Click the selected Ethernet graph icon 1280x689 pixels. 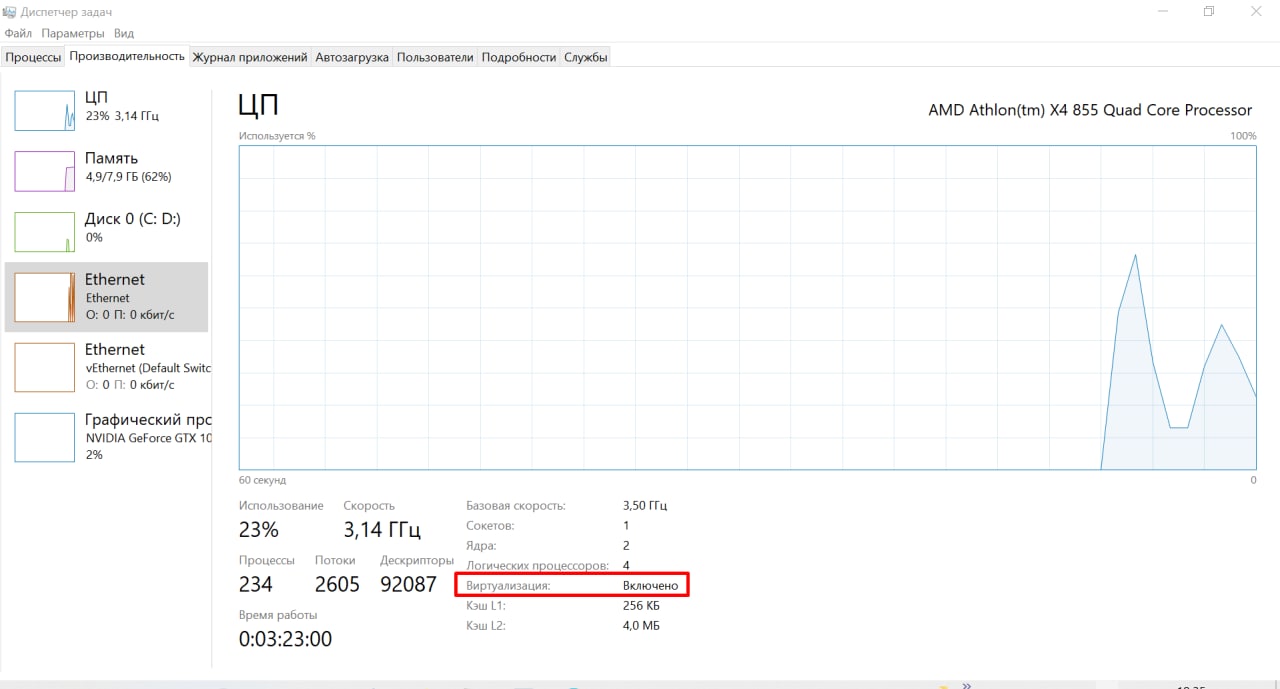tap(44, 297)
